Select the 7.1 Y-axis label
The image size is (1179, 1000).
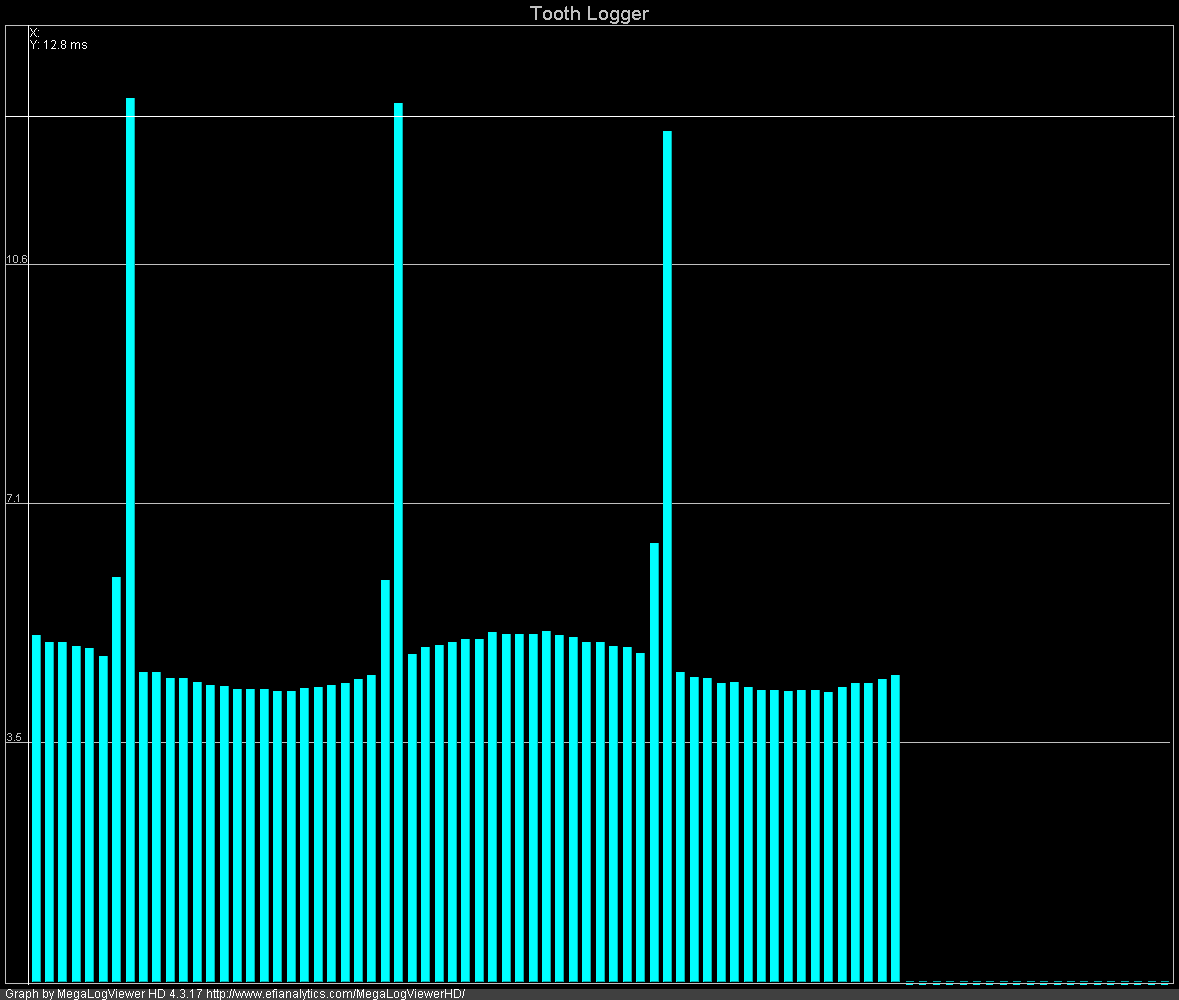[x=13, y=499]
